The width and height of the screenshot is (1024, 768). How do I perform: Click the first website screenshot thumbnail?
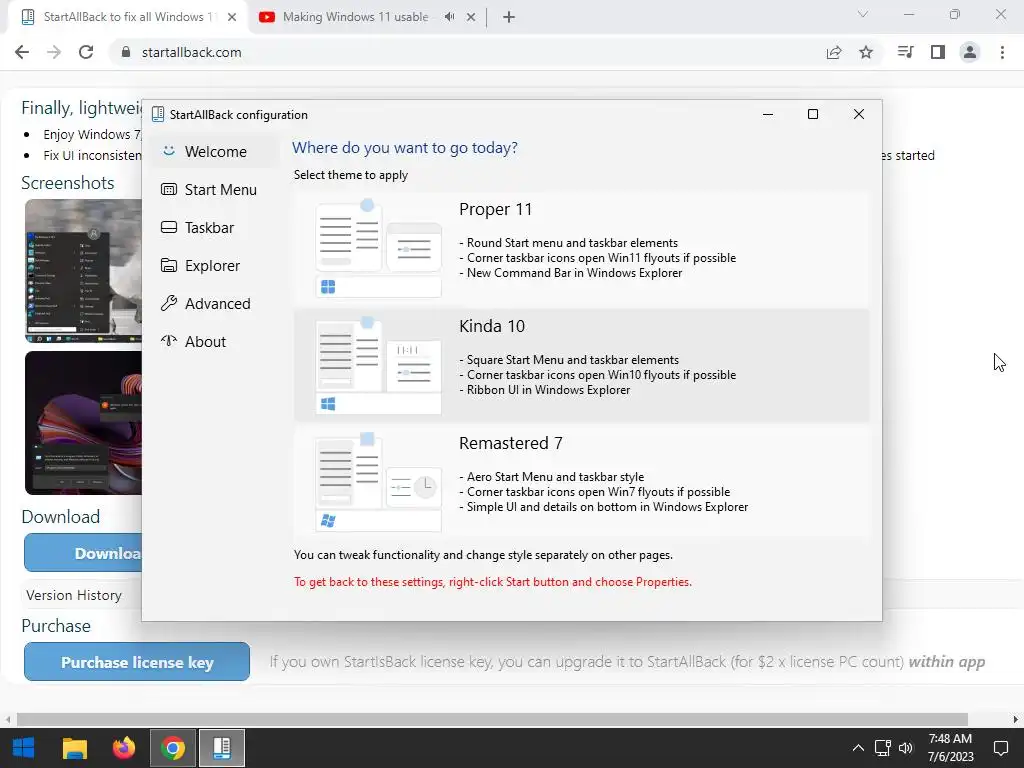[x=83, y=271]
